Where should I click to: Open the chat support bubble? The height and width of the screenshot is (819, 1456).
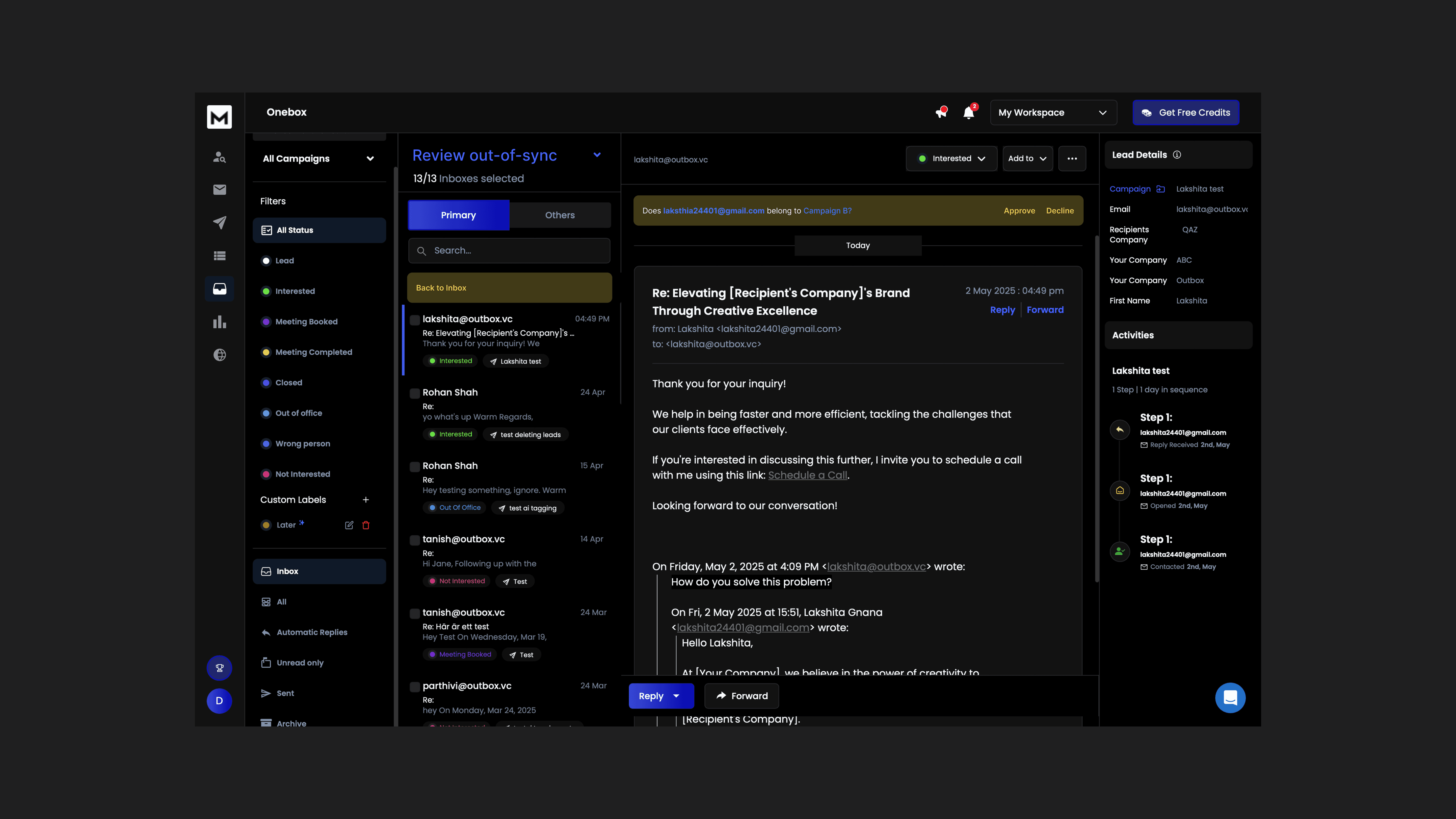click(1230, 698)
